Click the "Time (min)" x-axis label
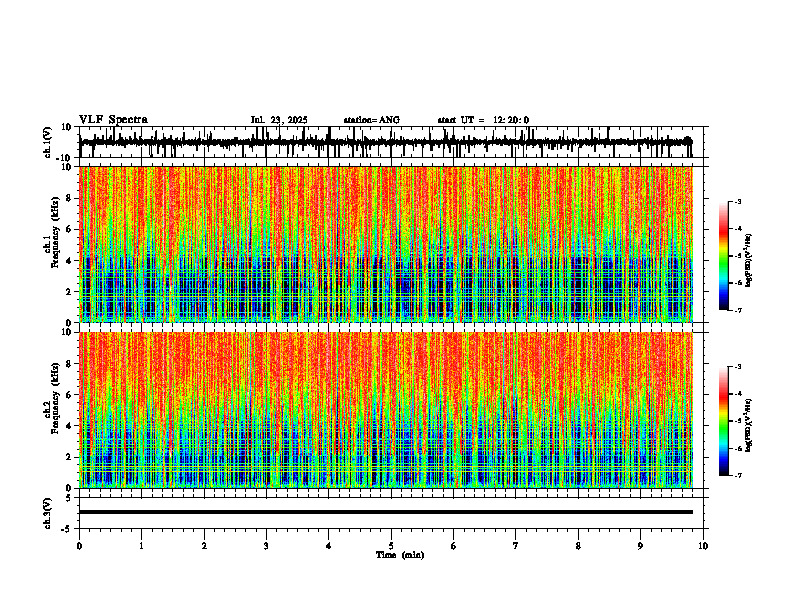The width and height of the screenshot is (792, 612). [x=400, y=555]
